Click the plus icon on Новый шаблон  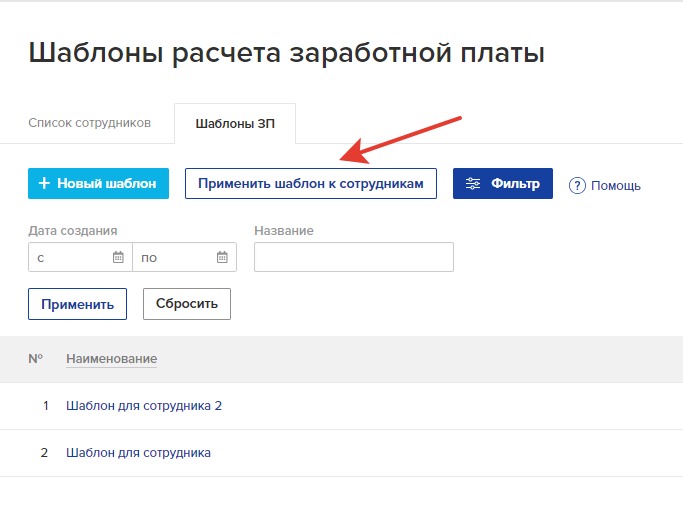click(x=44, y=183)
